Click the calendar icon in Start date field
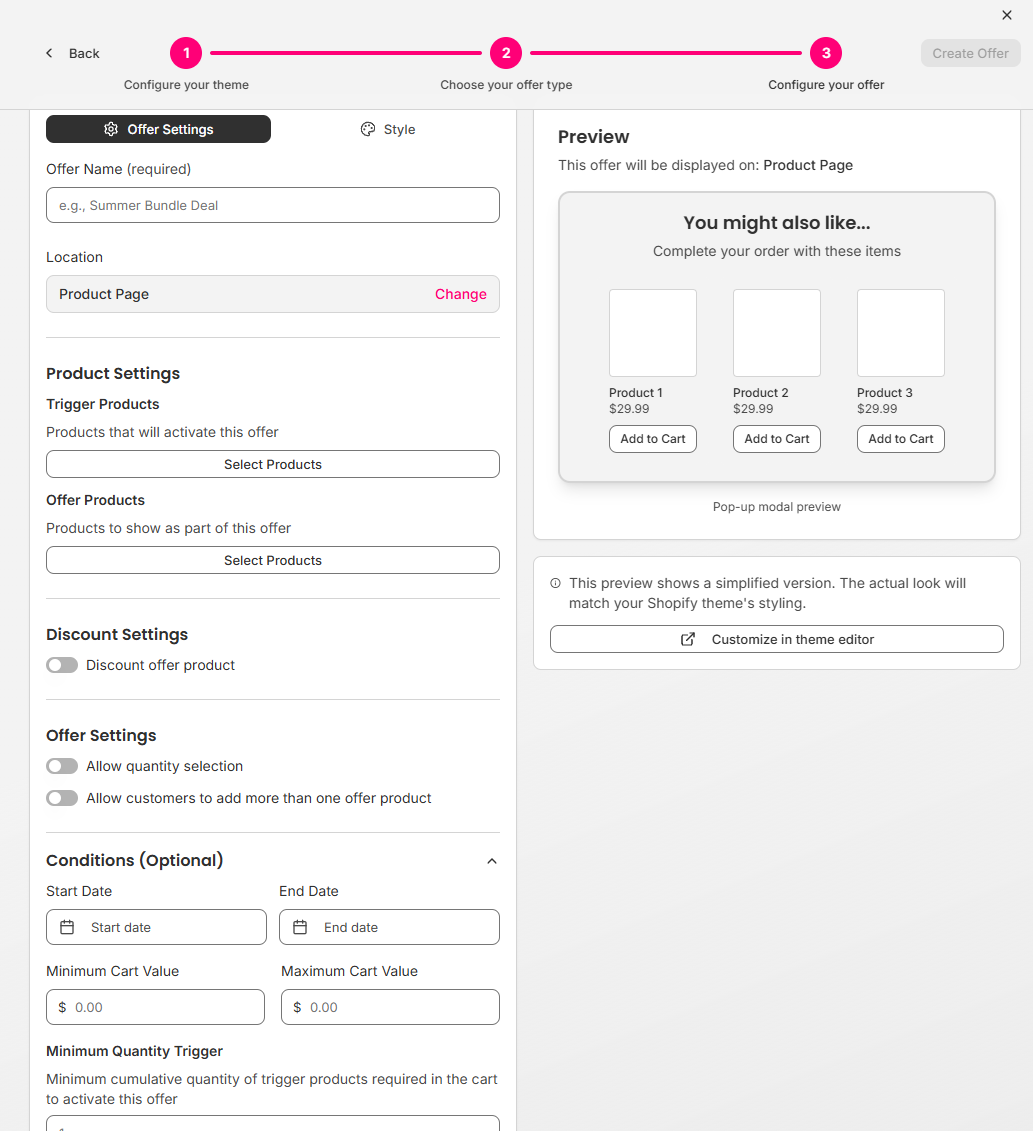 pos(67,928)
